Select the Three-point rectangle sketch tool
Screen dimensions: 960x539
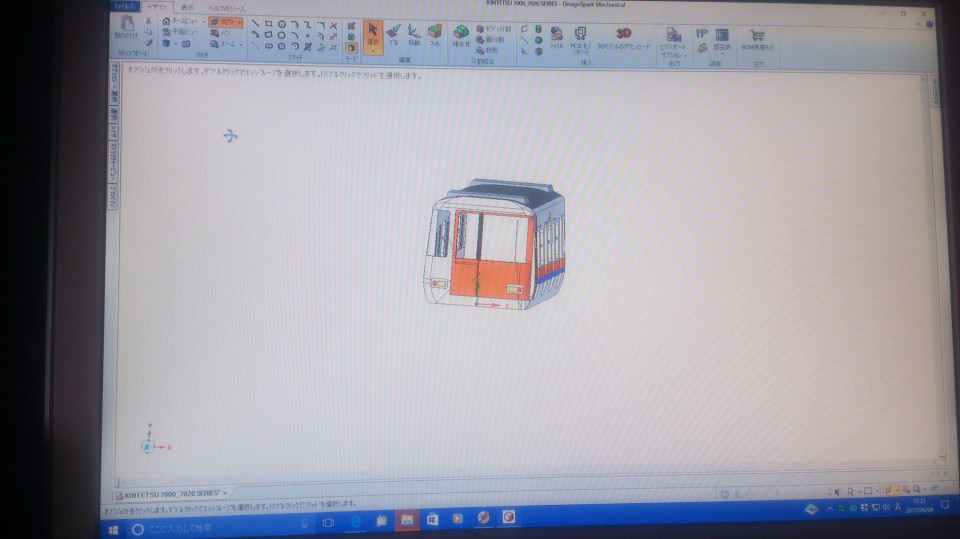(268, 35)
